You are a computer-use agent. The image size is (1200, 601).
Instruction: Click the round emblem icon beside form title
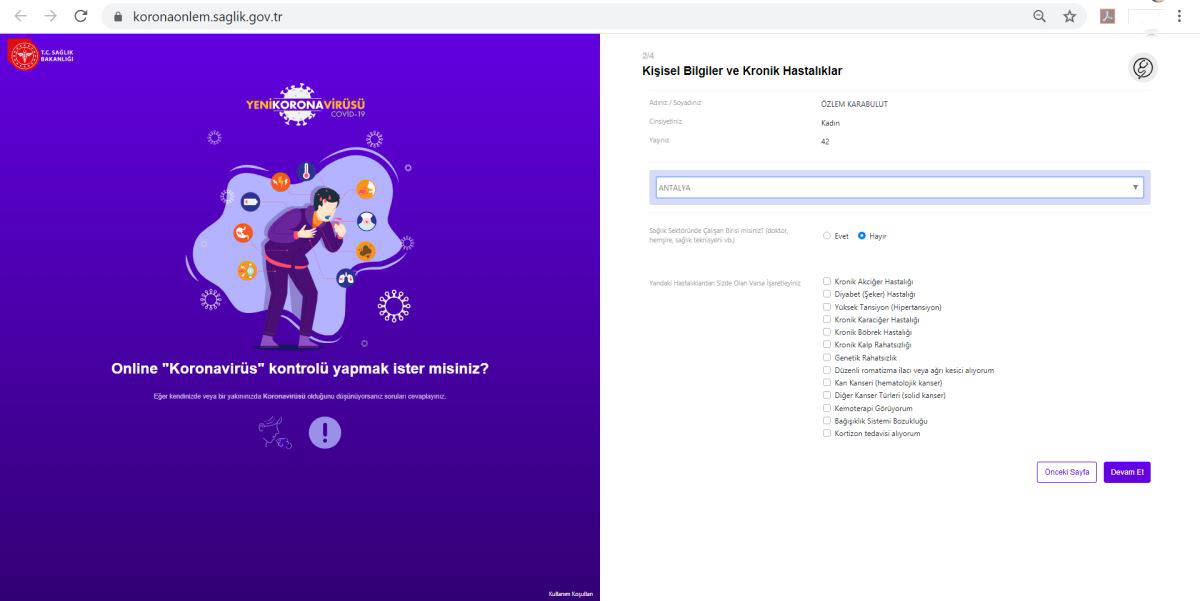[1142, 68]
